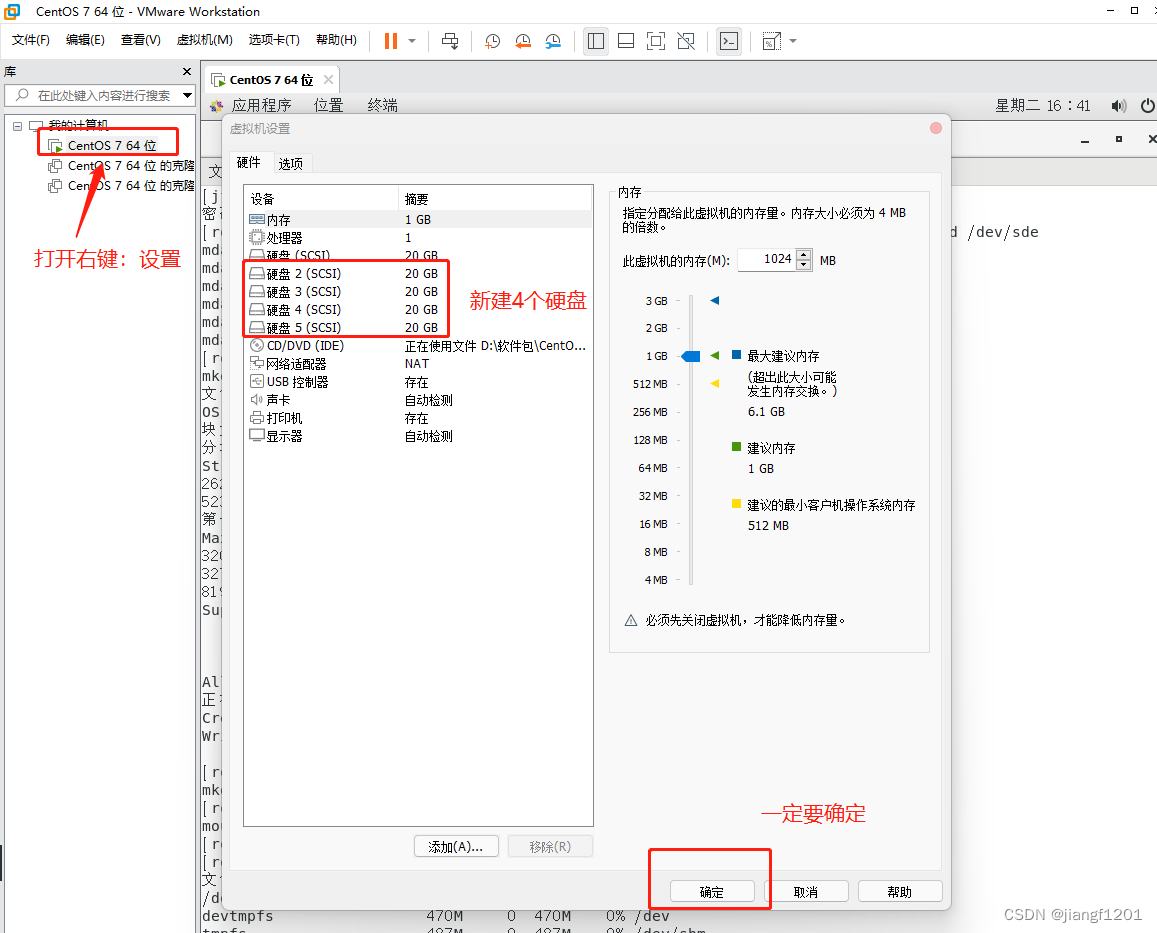The width and height of the screenshot is (1157, 933).
Task: Increase memory with the up stepper arrow
Action: pyautogui.click(x=804, y=255)
